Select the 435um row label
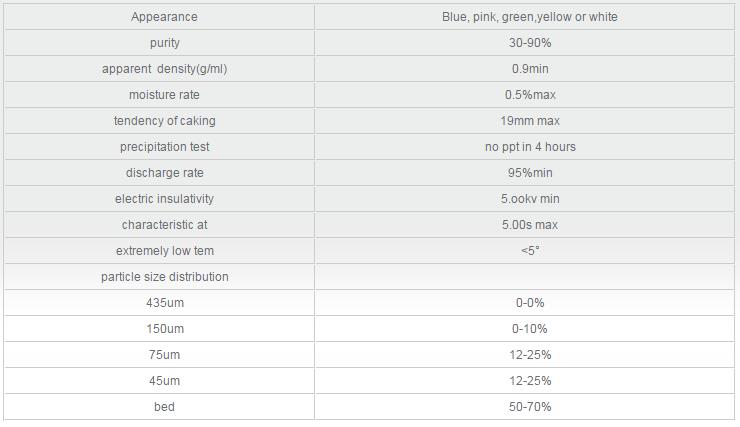The width and height of the screenshot is (740, 427). coord(165,302)
